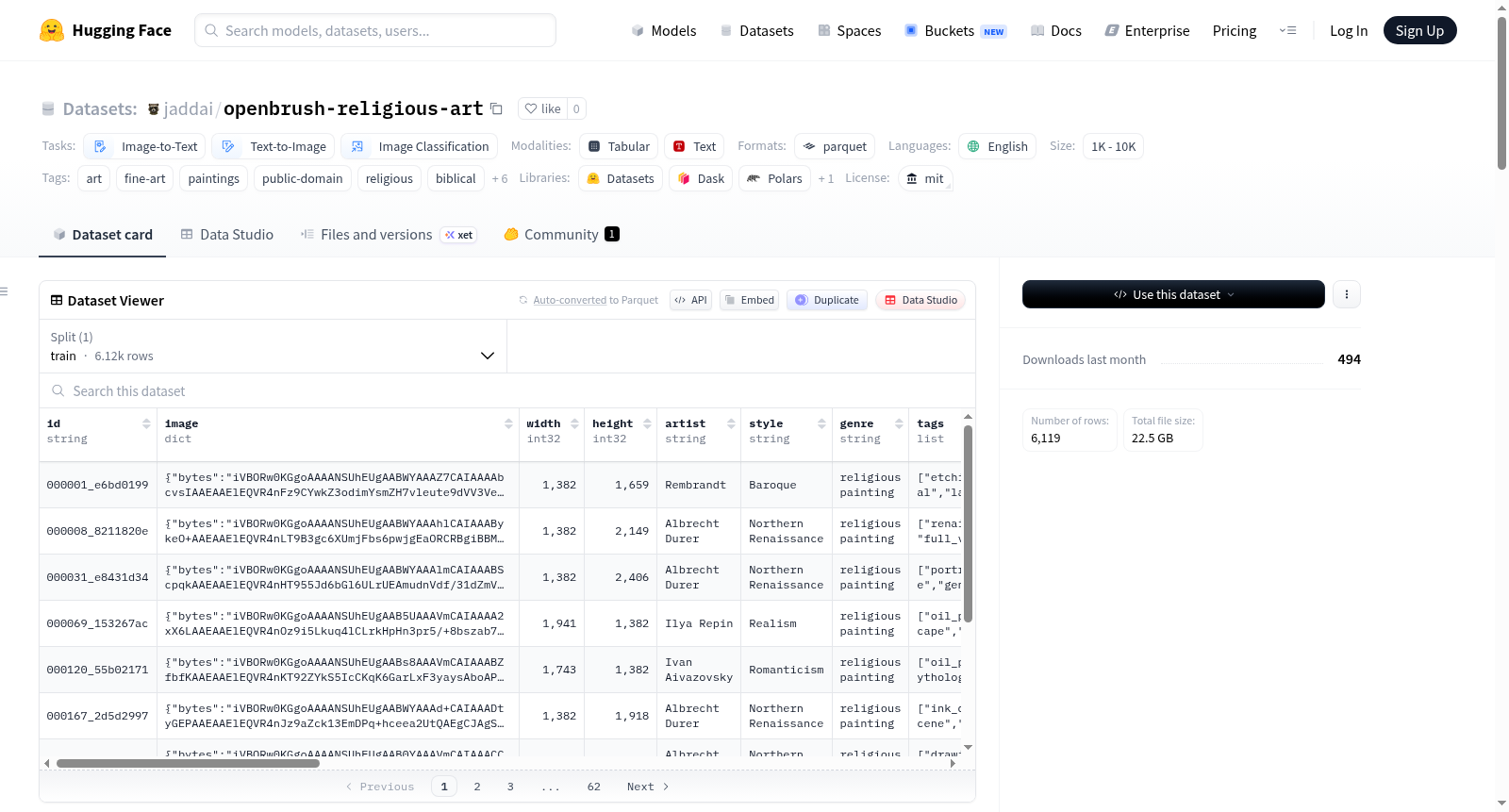Click the table's horizontal scrollbar
The width and height of the screenshot is (1509, 812).
[x=189, y=764]
